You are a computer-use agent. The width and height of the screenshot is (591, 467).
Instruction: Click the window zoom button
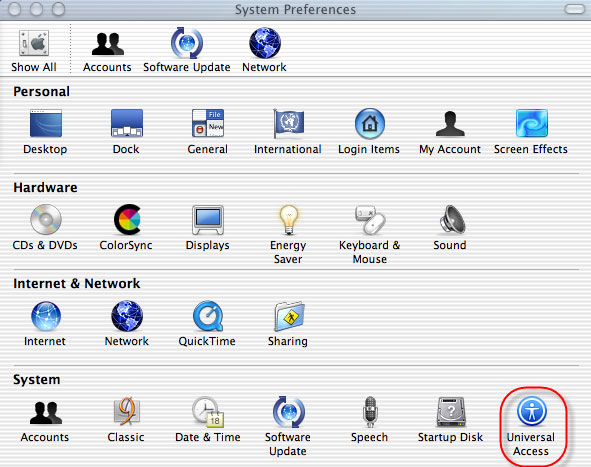(x=58, y=9)
